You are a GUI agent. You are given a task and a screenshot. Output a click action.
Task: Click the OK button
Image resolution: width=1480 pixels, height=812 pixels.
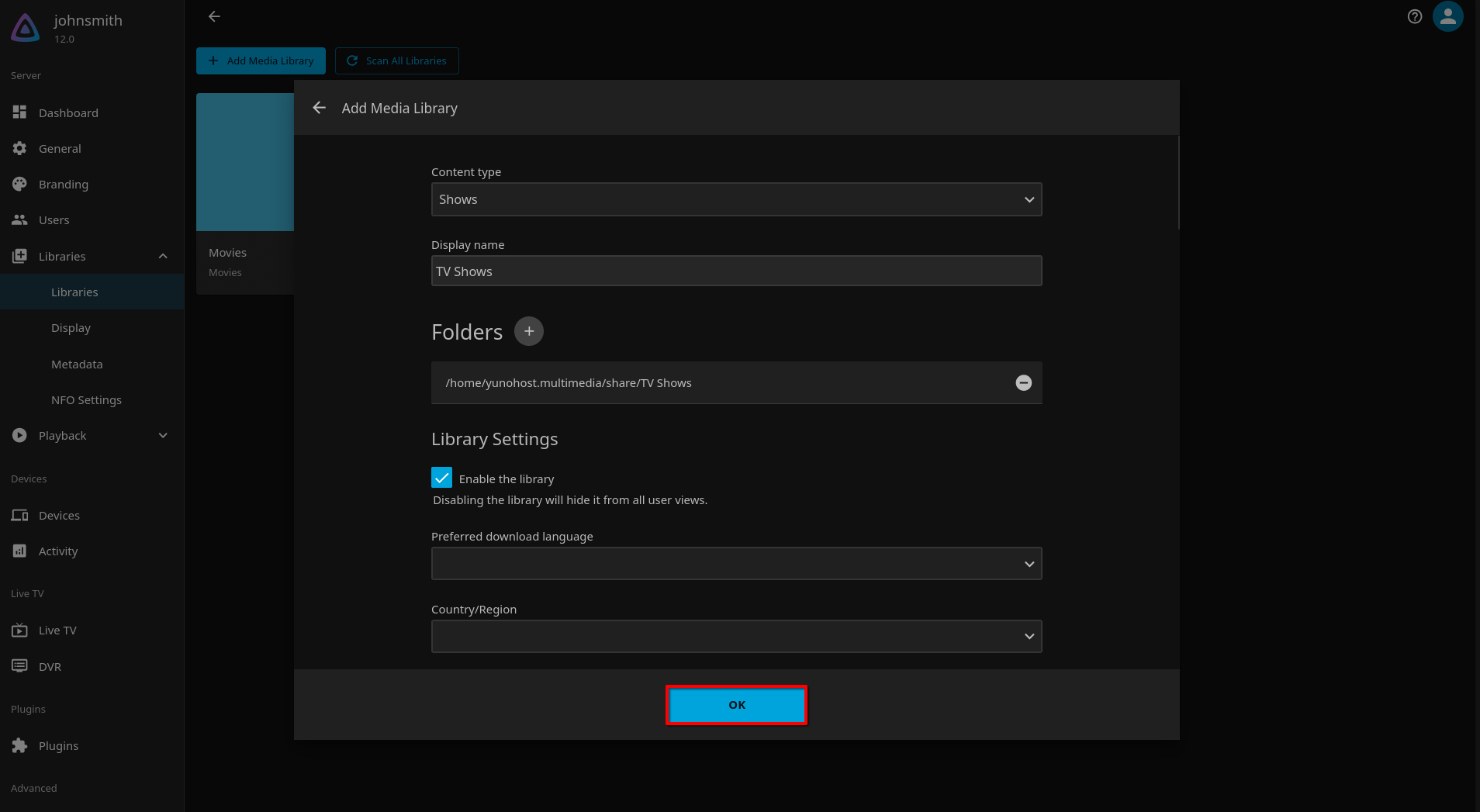pyautogui.click(x=736, y=705)
